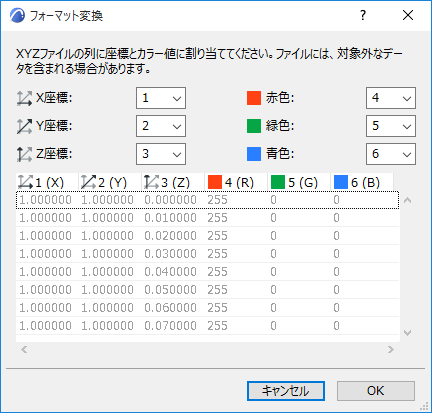Open the 赤色 column dropdown

click(x=391, y=98)
